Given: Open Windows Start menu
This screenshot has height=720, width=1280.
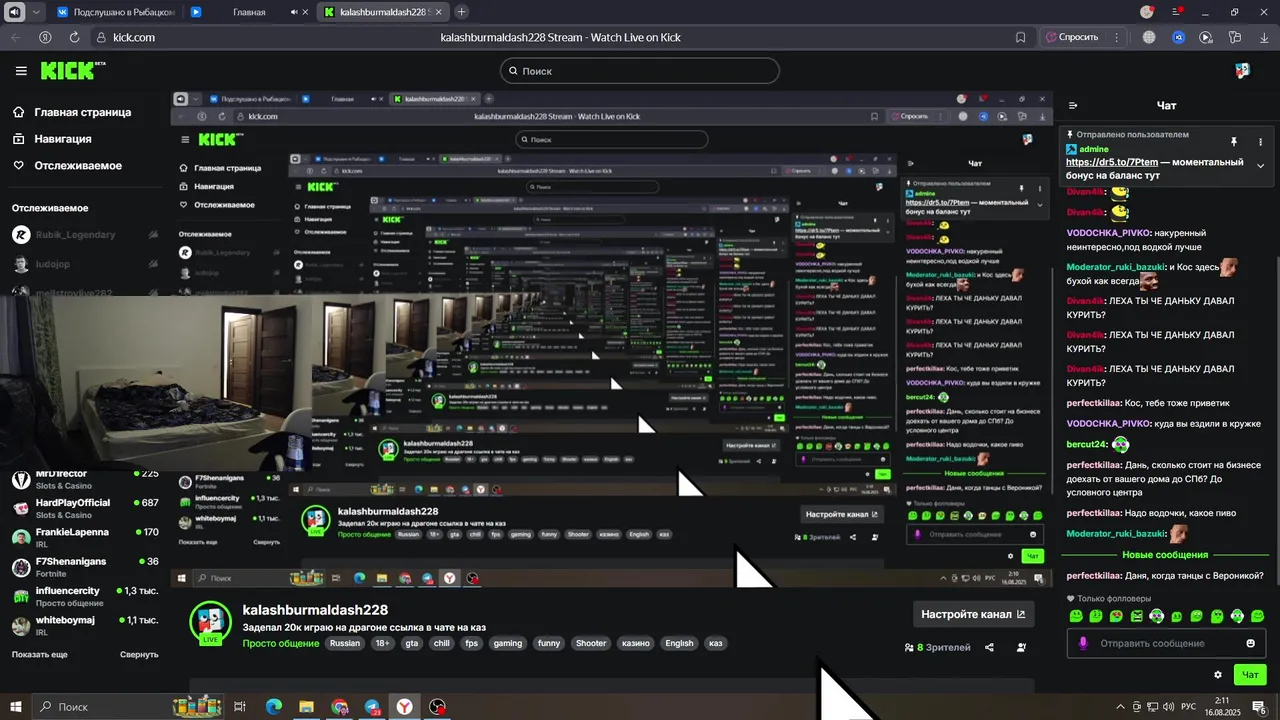Looking at the screenshot, I should [x=14, y=707].
